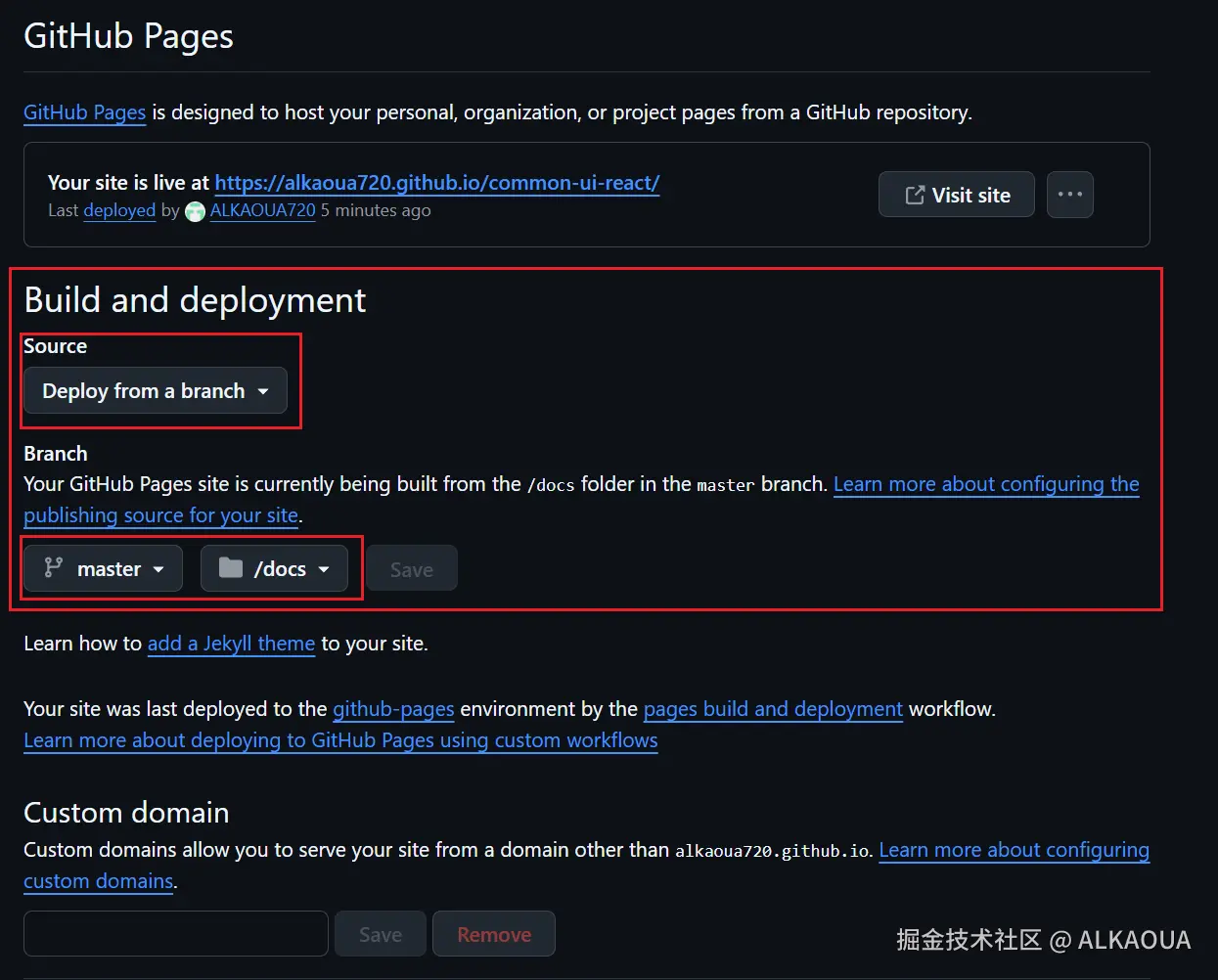Image resolution: width=1218 pixels, height=980 pixels.
Task: Open the /docs folder selector dropdown
Action: pyautogui.click(x=274, y=568)
